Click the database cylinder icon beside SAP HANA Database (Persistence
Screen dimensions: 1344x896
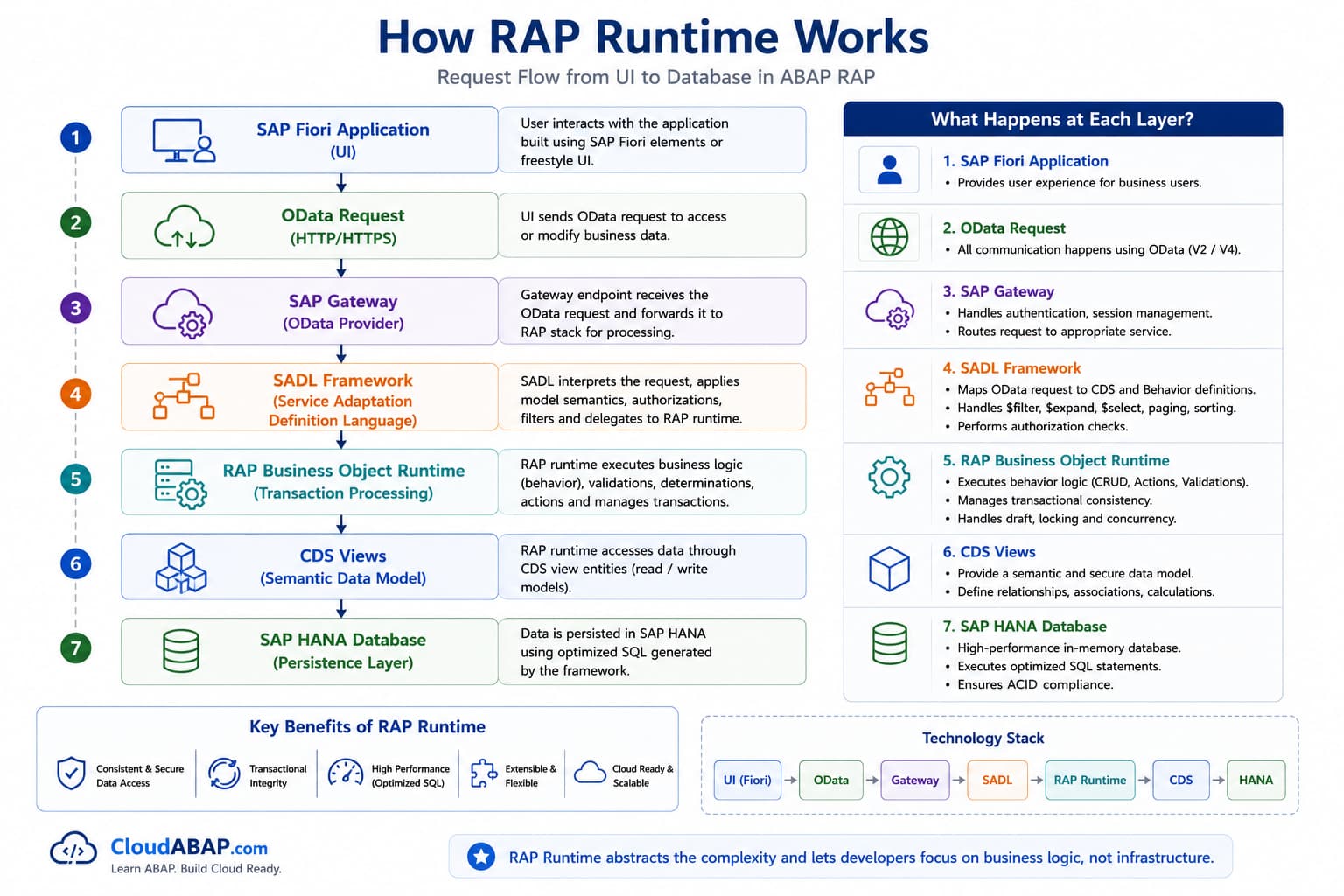coord(181,651)
